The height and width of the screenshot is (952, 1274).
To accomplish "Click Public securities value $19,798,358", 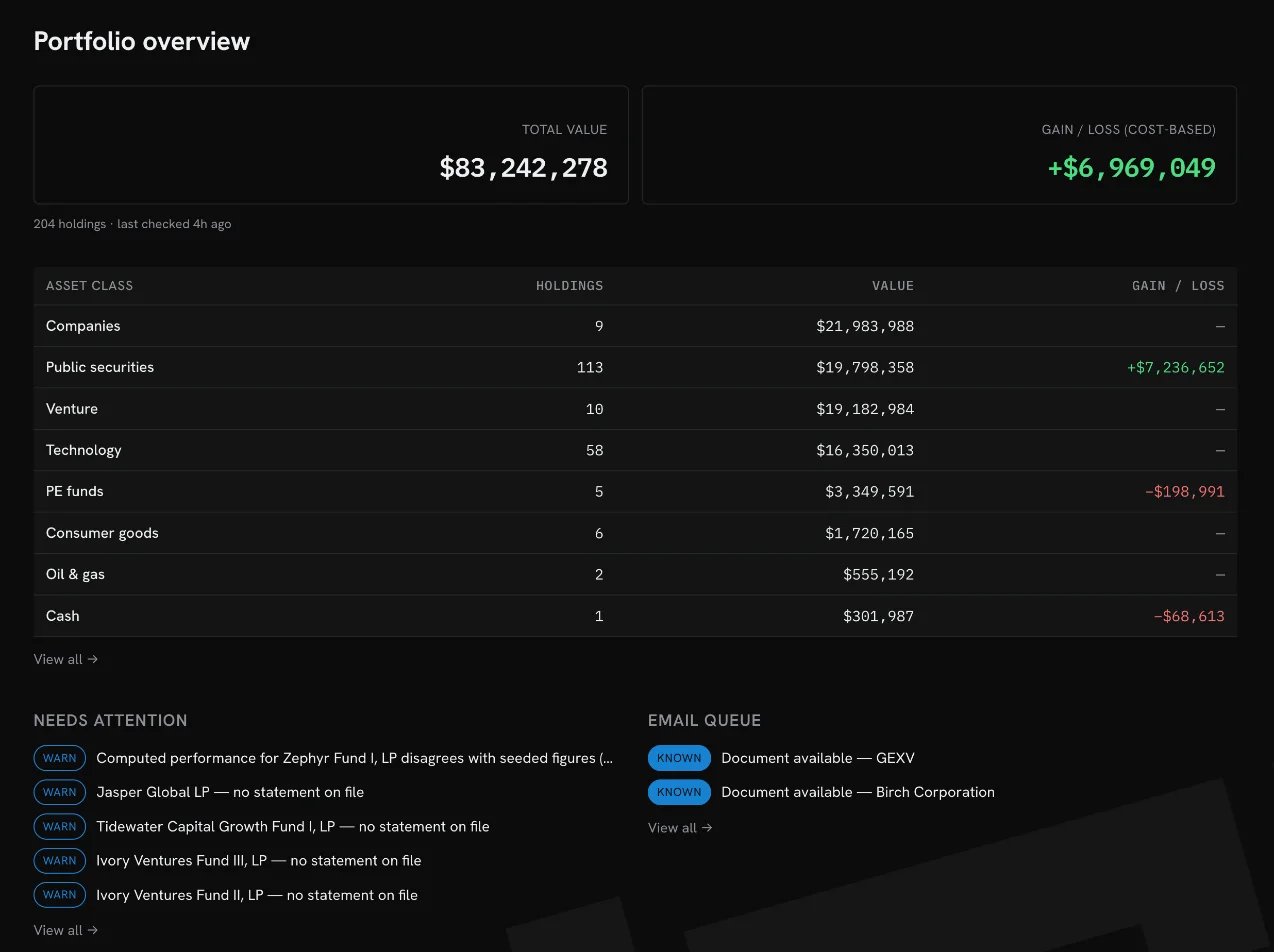I will (865, 367).
